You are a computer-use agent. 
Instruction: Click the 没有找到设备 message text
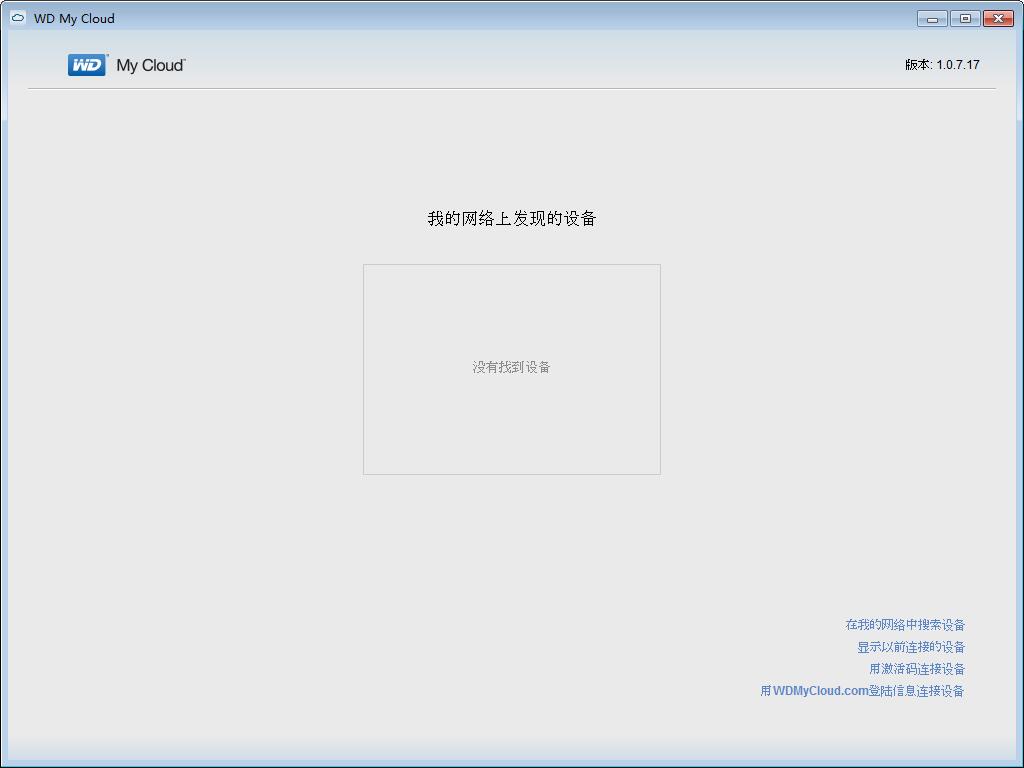[511, 367]
